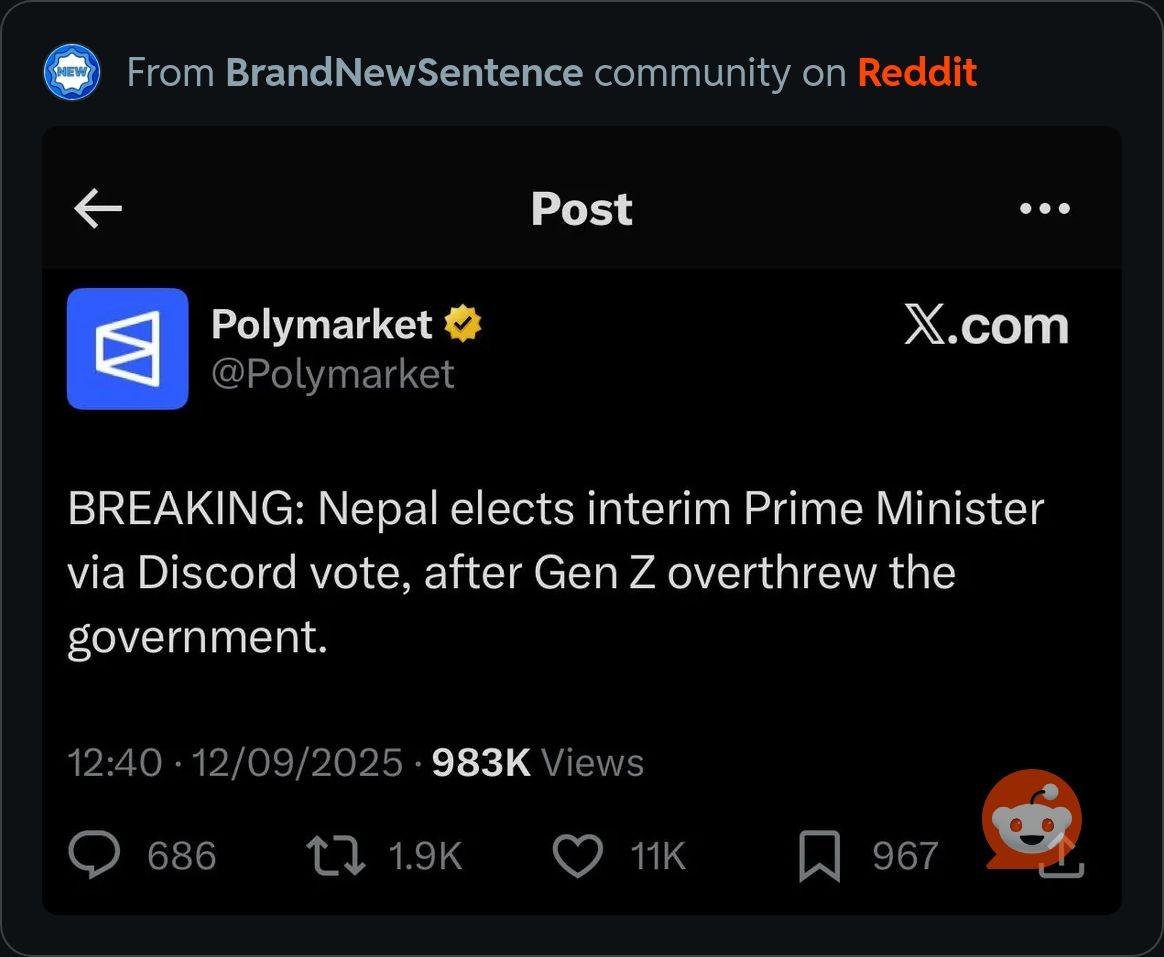Click the 11K likes count

[x=658, y=856]
